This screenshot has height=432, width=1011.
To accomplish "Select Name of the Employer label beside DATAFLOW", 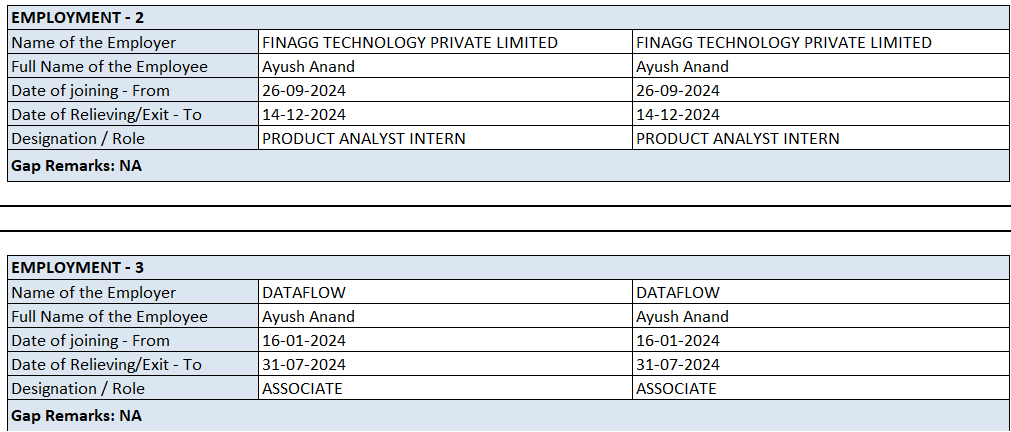I will 93,292.
